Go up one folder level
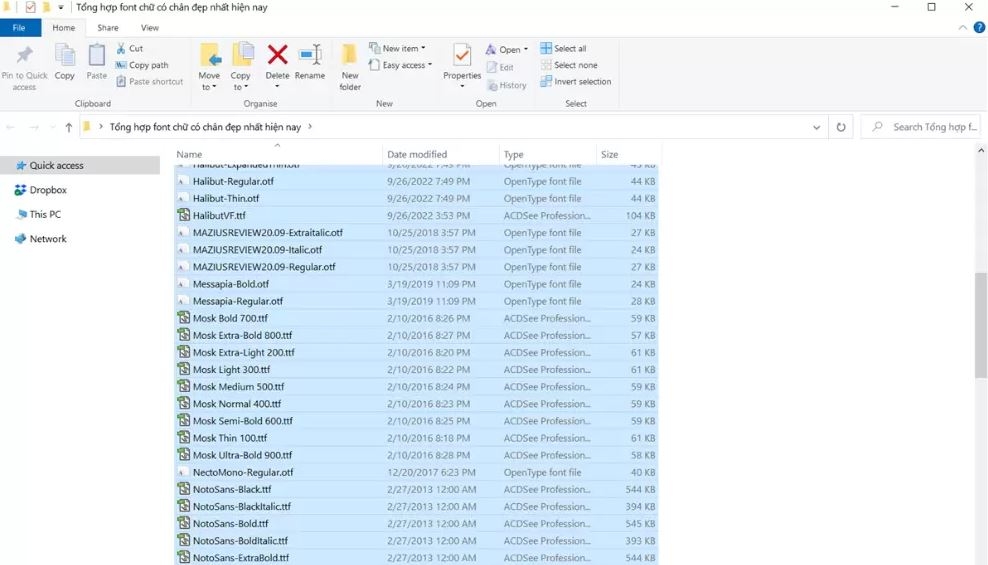The width and height of the screenshot is (988, 565). (x=69, y=127)
